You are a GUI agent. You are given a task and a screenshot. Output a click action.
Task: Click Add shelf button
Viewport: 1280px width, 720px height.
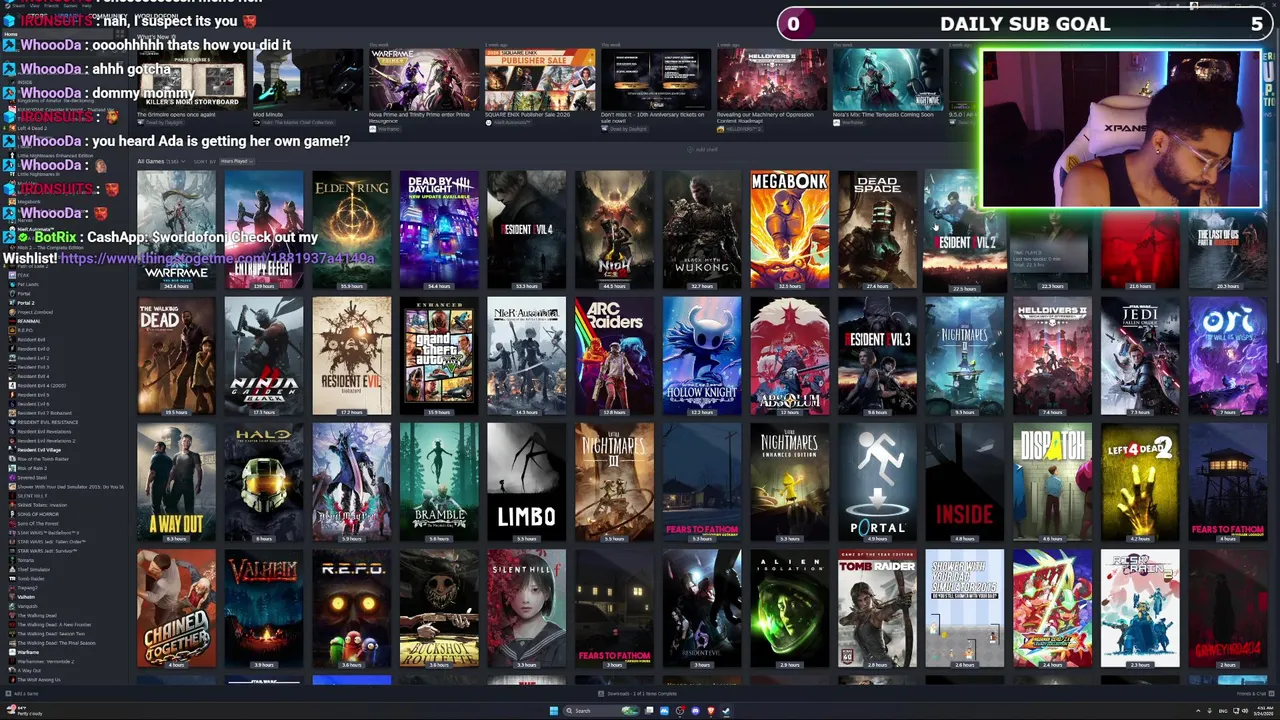point(703,150)
